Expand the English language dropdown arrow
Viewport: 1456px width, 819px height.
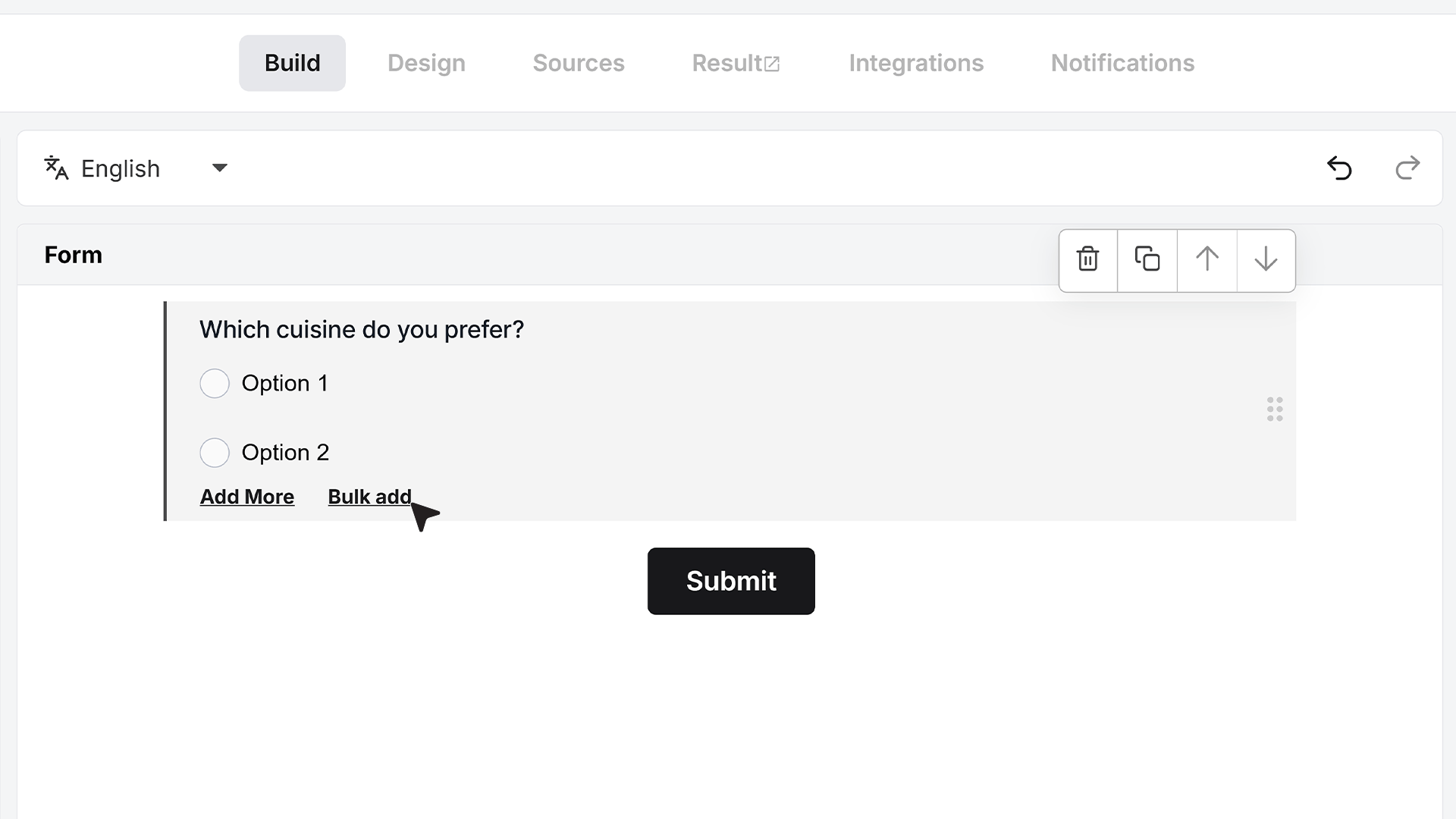pyautogui.click(x=220, y=168)
